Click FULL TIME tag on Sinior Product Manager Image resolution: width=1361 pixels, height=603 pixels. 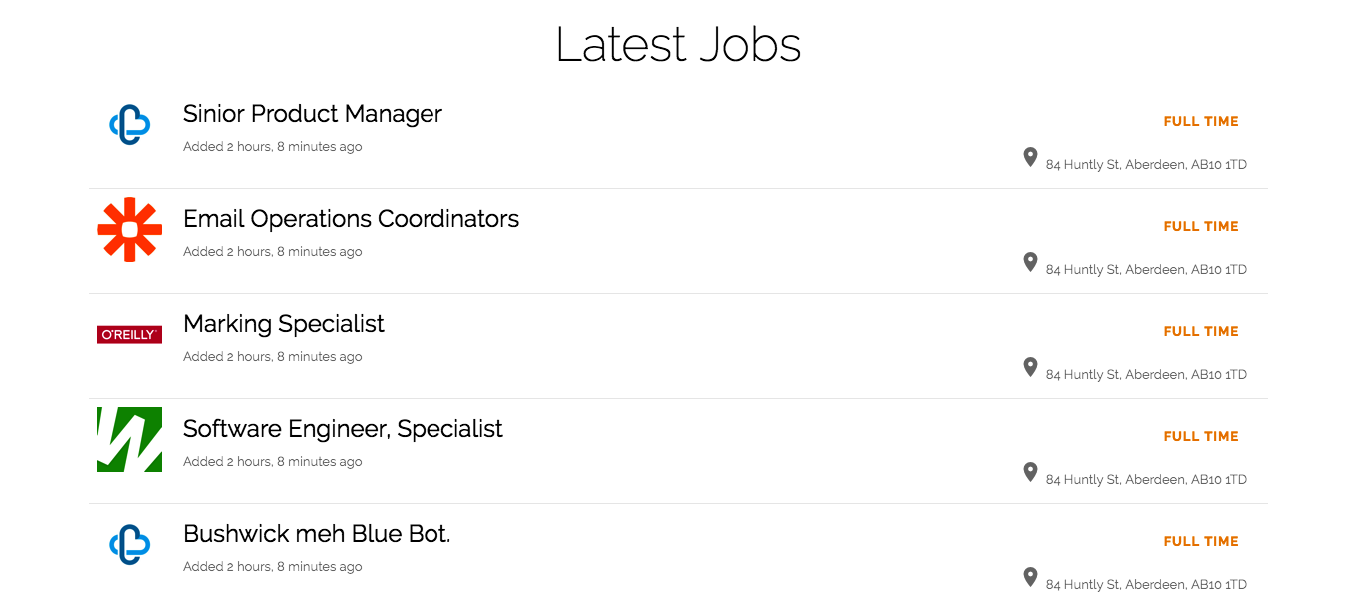pyautogui.click(x=1201, y=121)
